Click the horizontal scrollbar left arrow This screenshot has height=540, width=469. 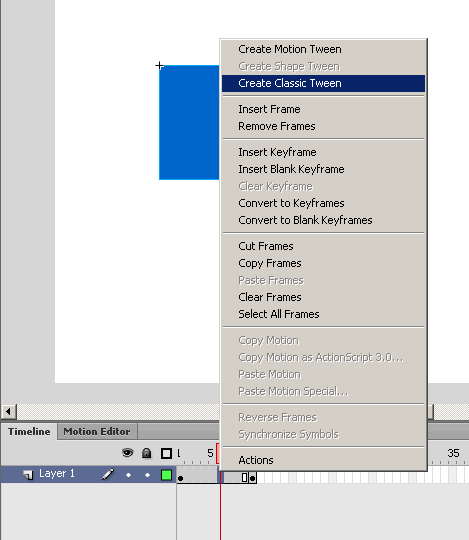9,411
